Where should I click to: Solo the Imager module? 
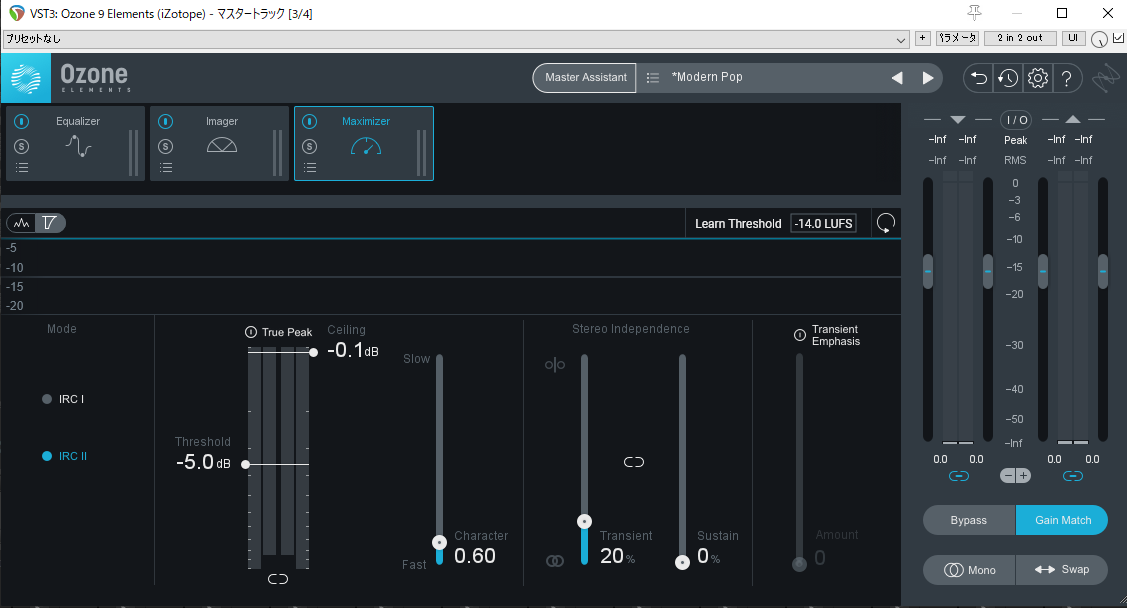coord(165,147)
